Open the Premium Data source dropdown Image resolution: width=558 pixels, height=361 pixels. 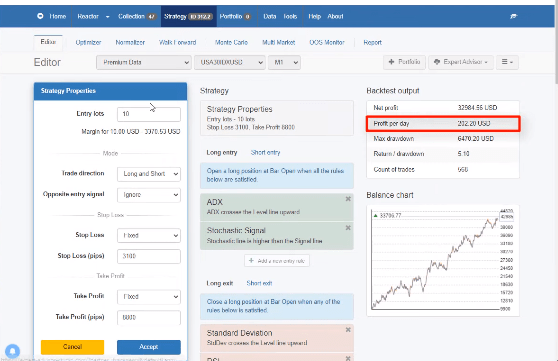[x=144, y=62]
